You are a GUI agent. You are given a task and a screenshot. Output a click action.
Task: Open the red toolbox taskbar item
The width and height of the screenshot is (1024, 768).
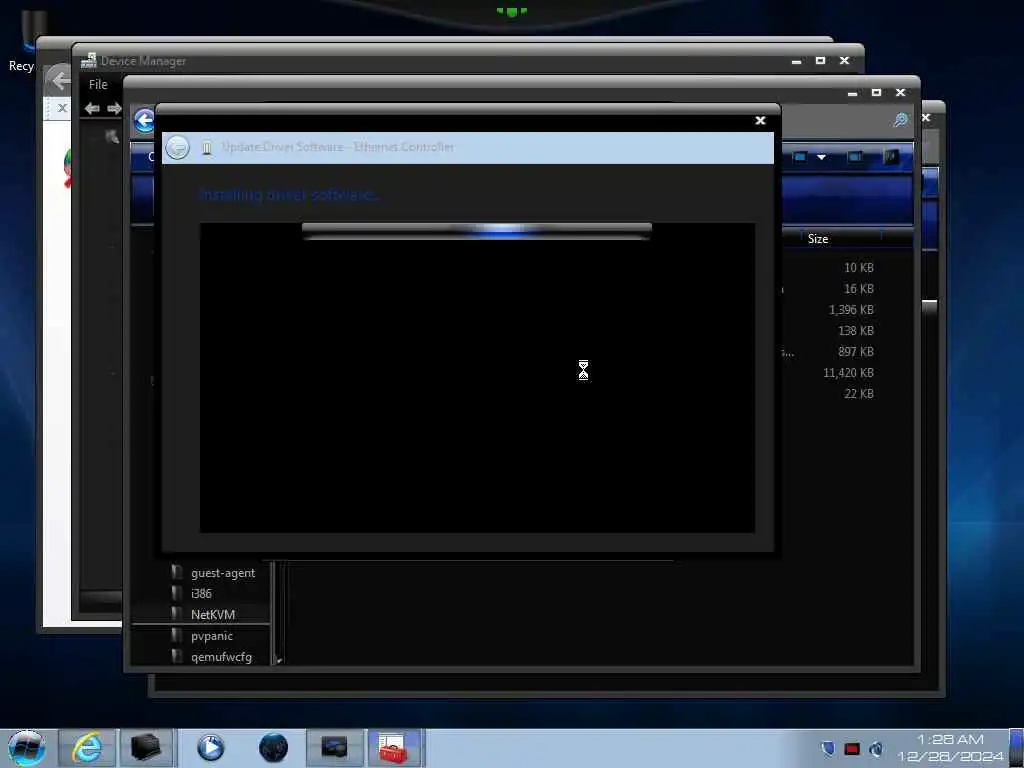[394, 748]
